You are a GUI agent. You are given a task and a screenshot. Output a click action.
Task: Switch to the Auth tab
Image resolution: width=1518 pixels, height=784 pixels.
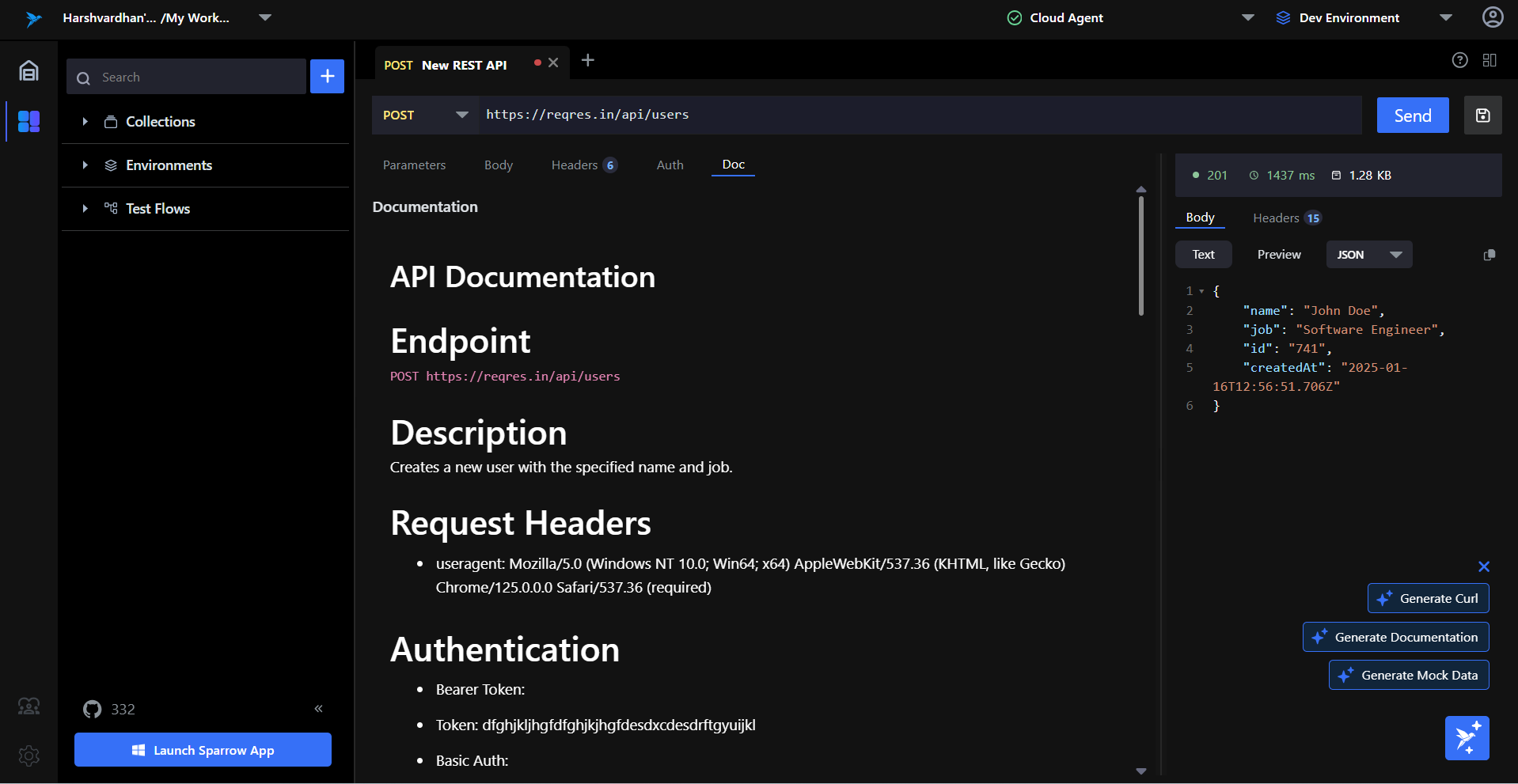pyautogui.click(x=670, y=165)
